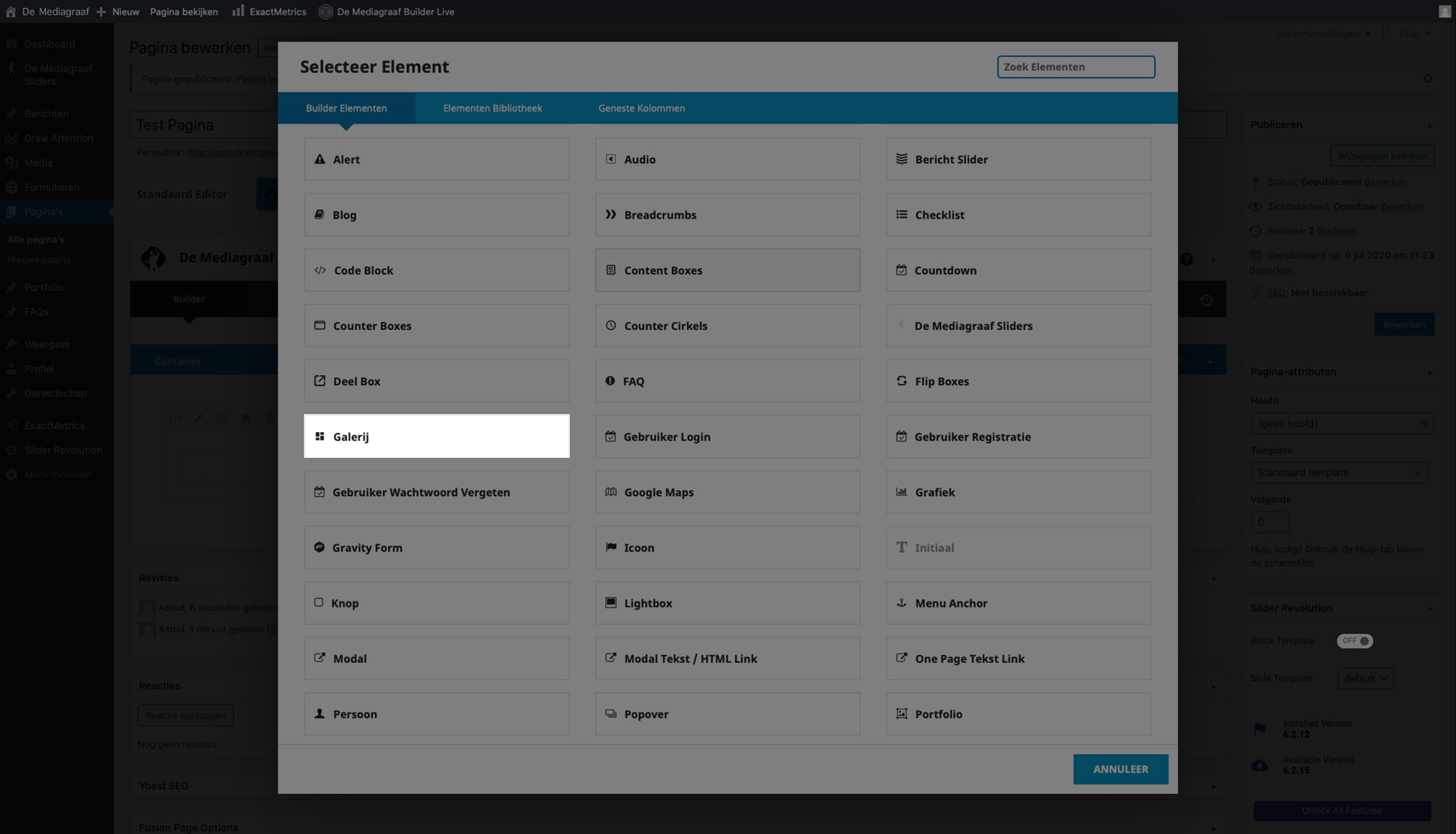Switch to the Geneste Kolommen tab
The height and width of the screenshot is (834, 1456).
coord(641,108)
